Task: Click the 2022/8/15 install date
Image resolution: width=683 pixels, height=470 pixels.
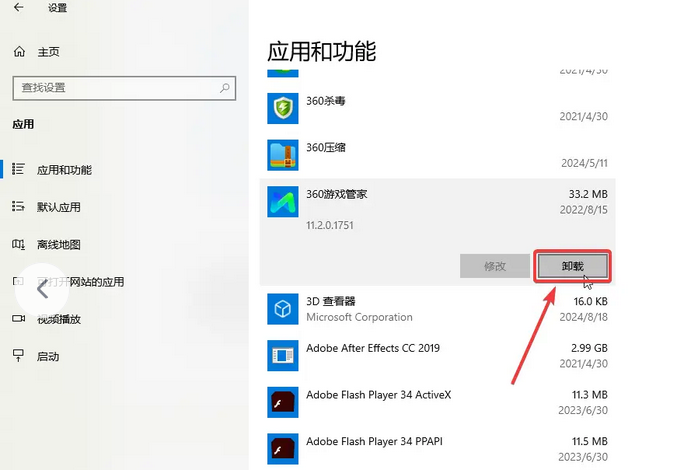Action: pos(584,210)
